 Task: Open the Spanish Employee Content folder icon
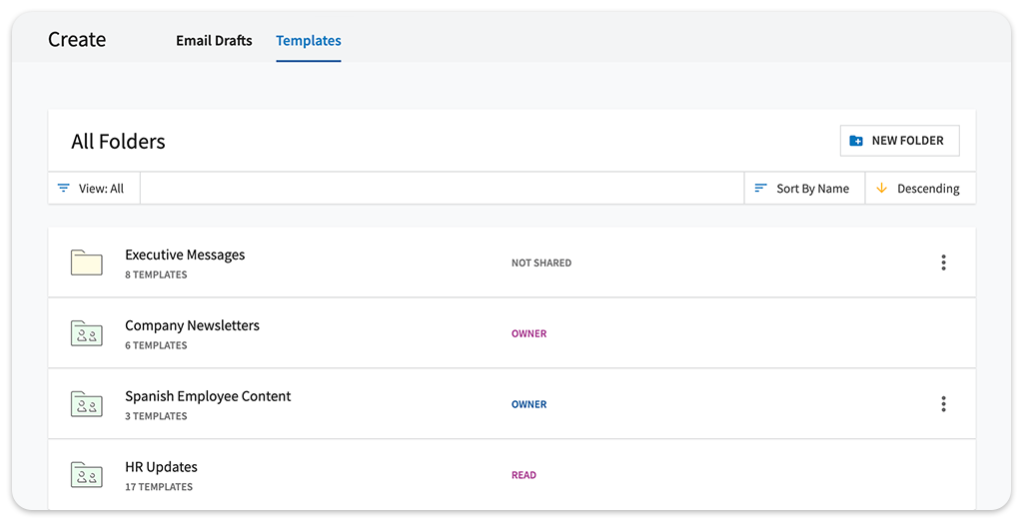click(87, 404)
